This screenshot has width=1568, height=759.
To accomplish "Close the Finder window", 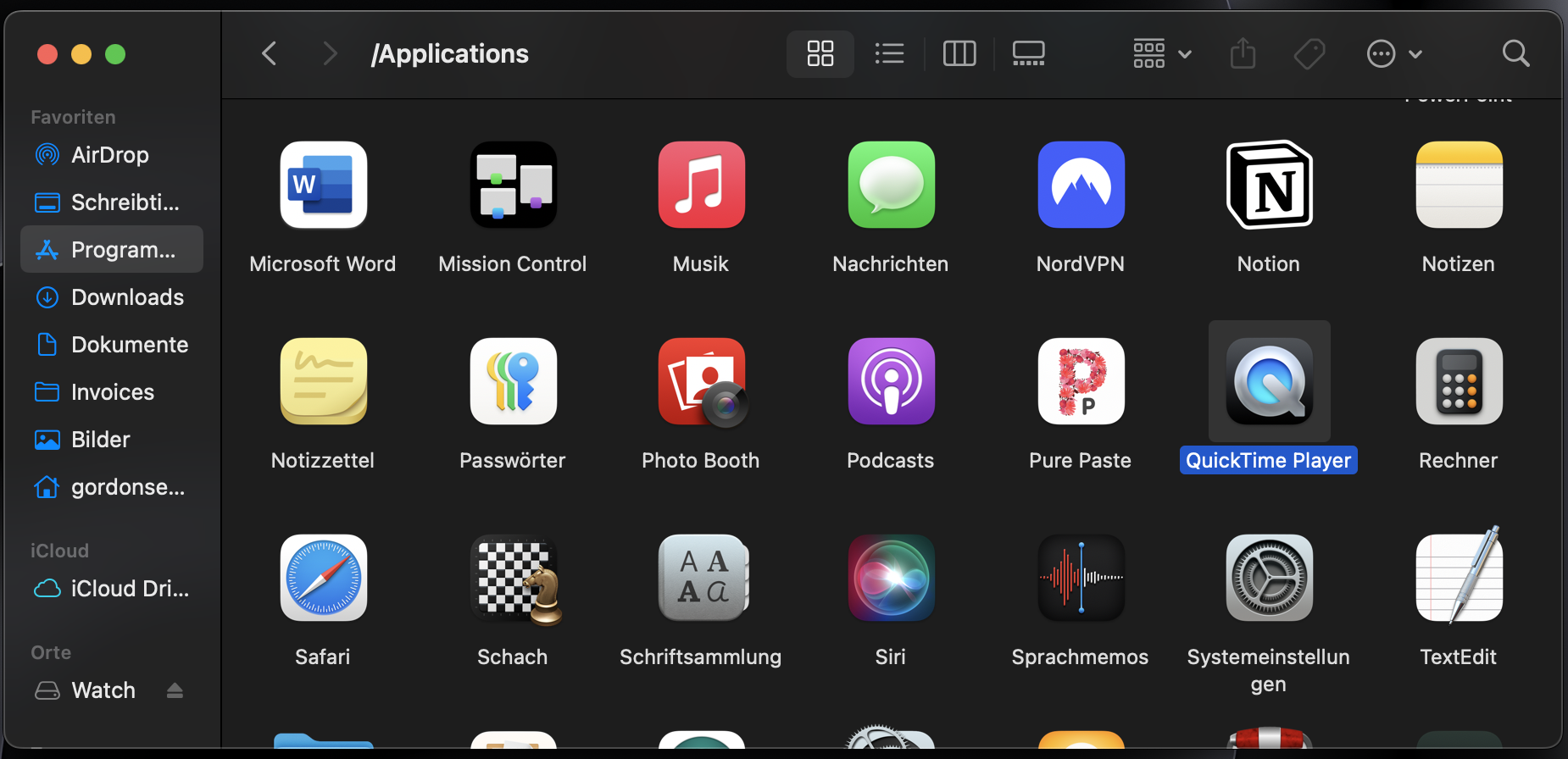I will [47, 54].
